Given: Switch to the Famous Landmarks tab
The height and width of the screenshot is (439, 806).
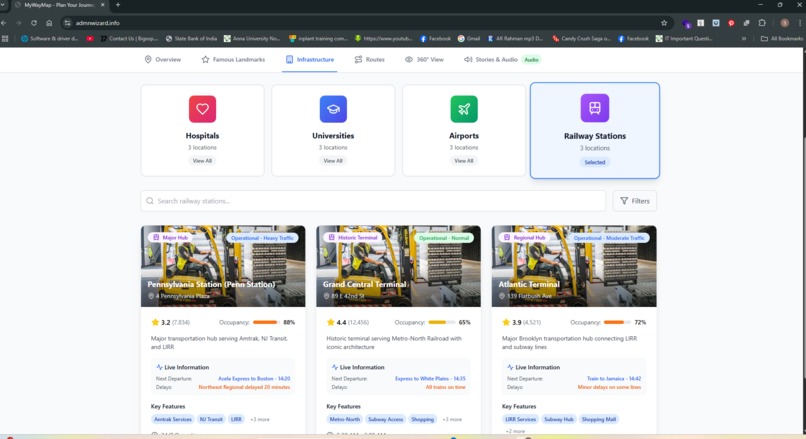Looking at the screenshot, I should (233, 60).
